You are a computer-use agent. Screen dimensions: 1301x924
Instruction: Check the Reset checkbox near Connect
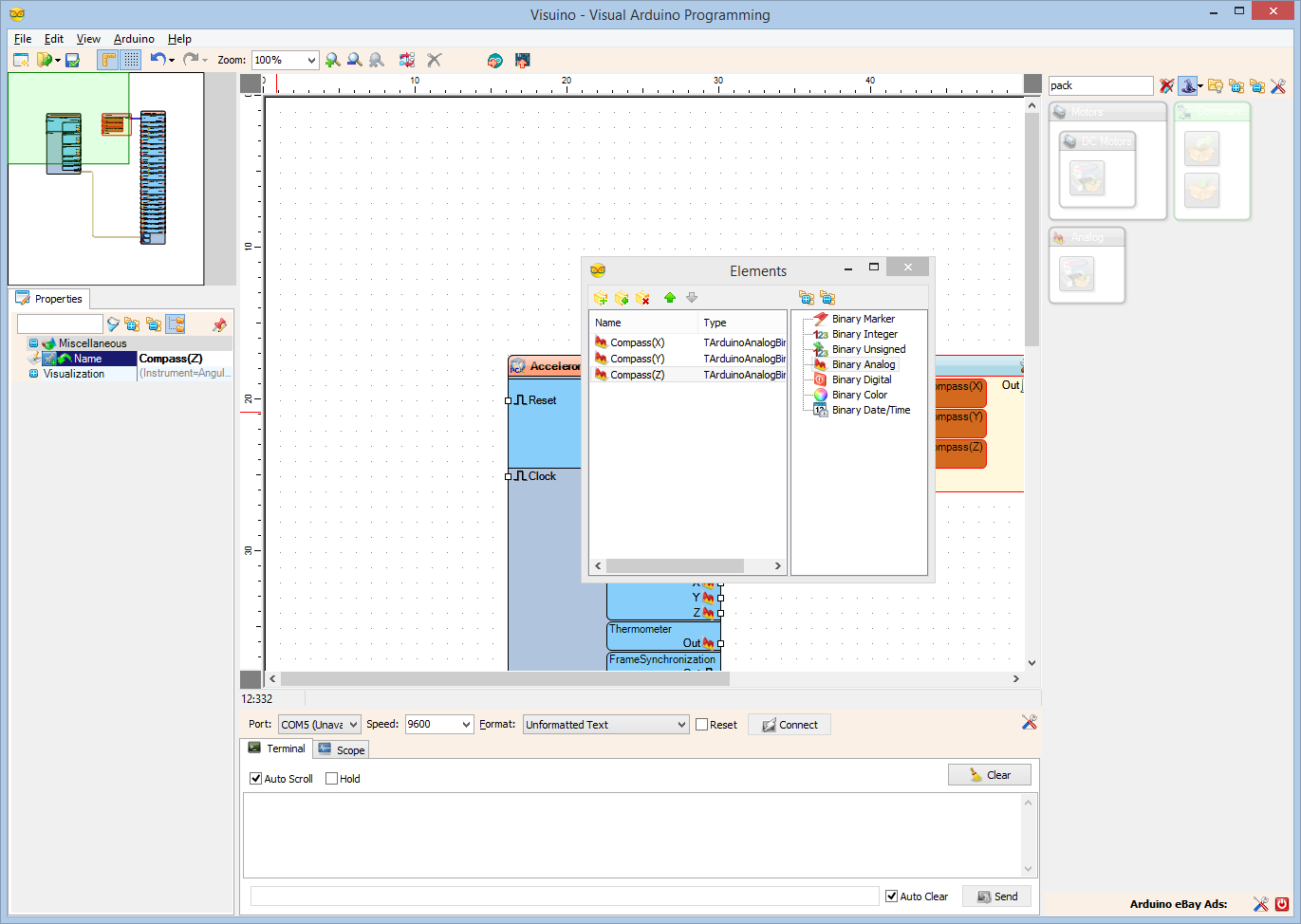(701, 725)
